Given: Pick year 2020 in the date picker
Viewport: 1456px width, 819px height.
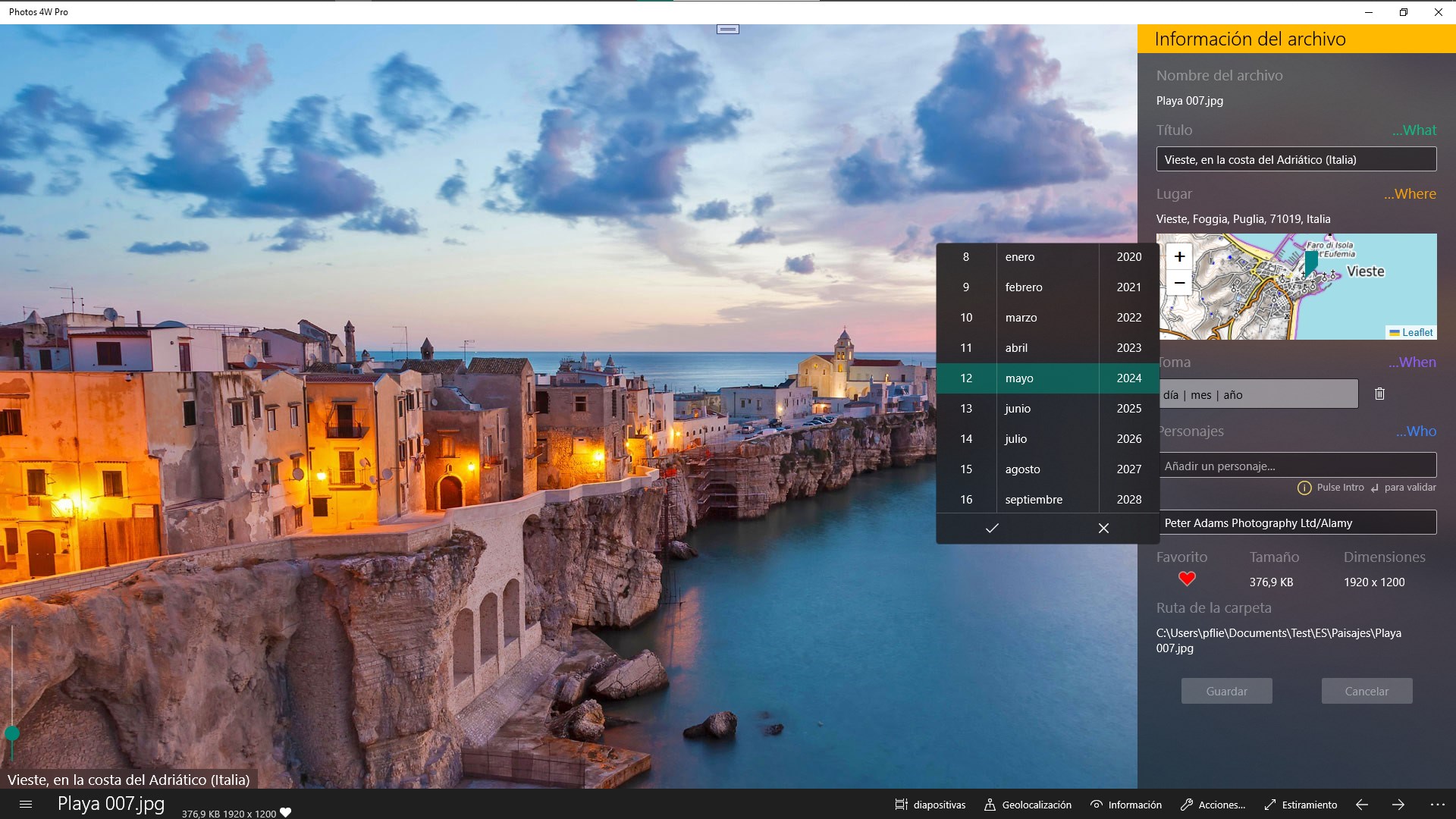Looking at the screenshot, I should click(1129, 257).
